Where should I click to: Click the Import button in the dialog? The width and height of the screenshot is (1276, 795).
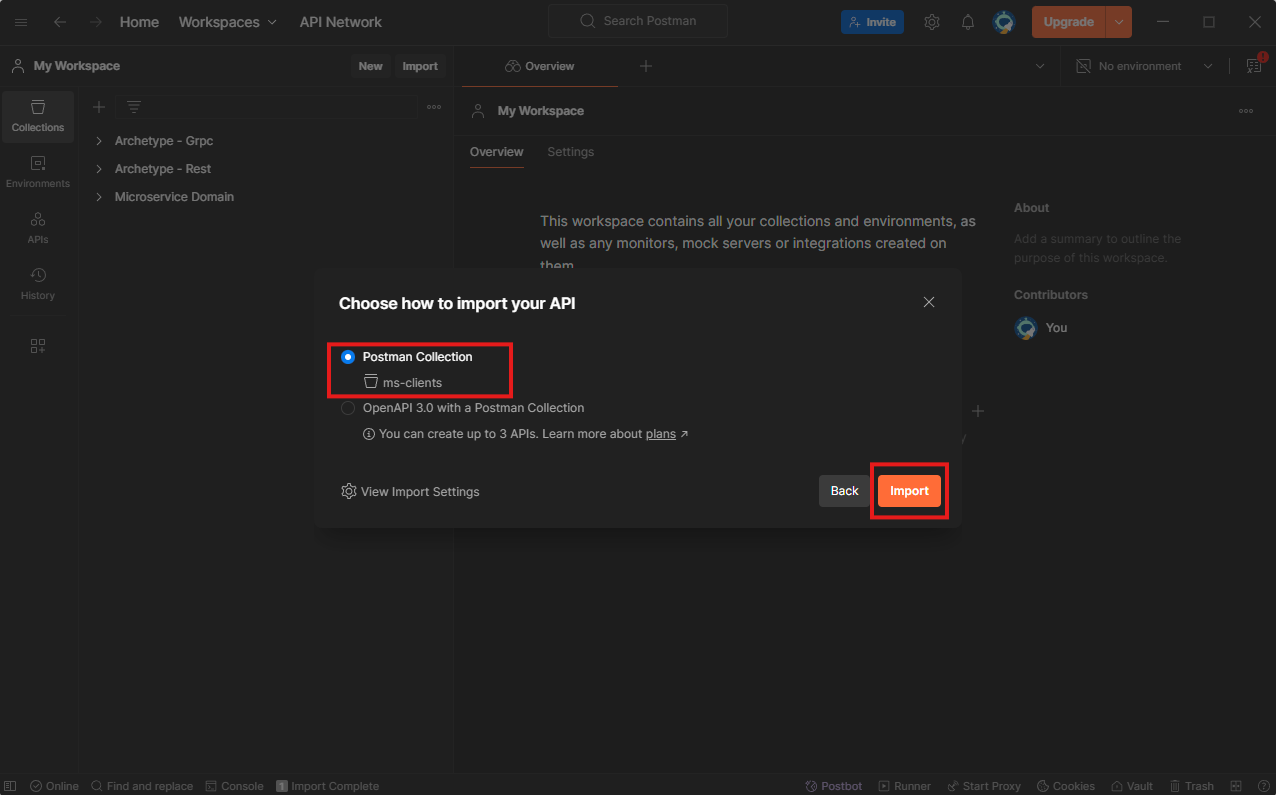910,491
